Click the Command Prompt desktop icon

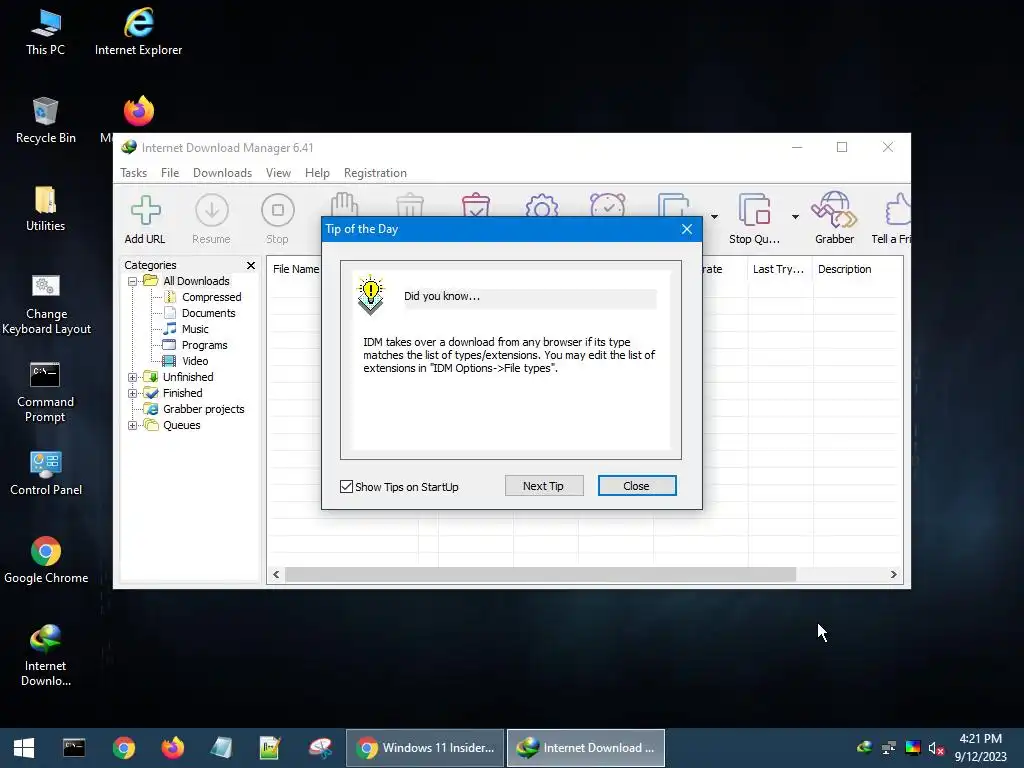tap(46, 392)
